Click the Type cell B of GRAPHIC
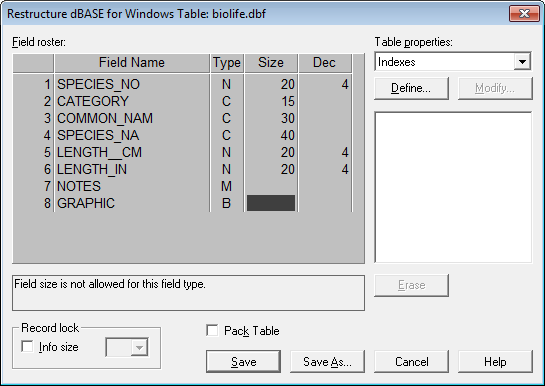The width and height of the screenshot is (545, 386). point(226,203)
